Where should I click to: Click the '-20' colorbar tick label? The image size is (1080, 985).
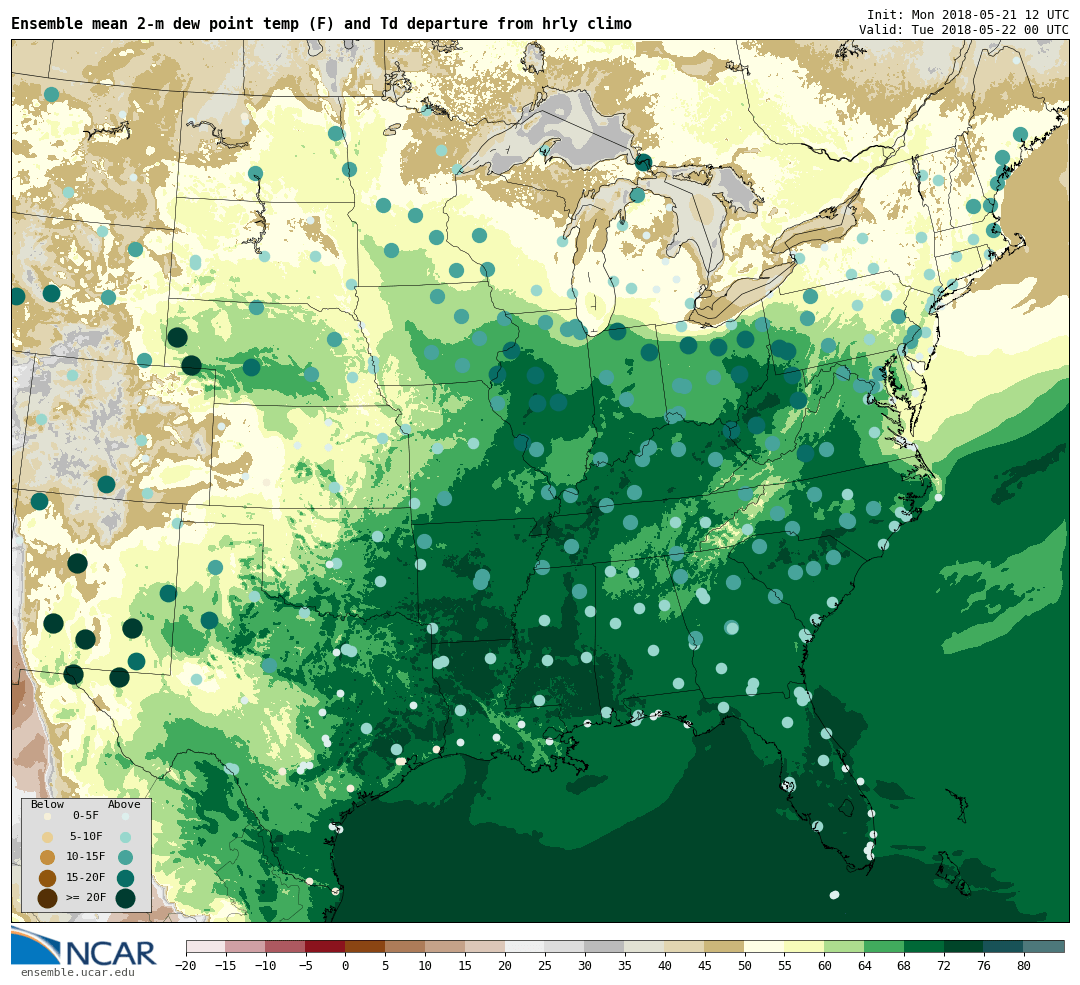point(186,966)
